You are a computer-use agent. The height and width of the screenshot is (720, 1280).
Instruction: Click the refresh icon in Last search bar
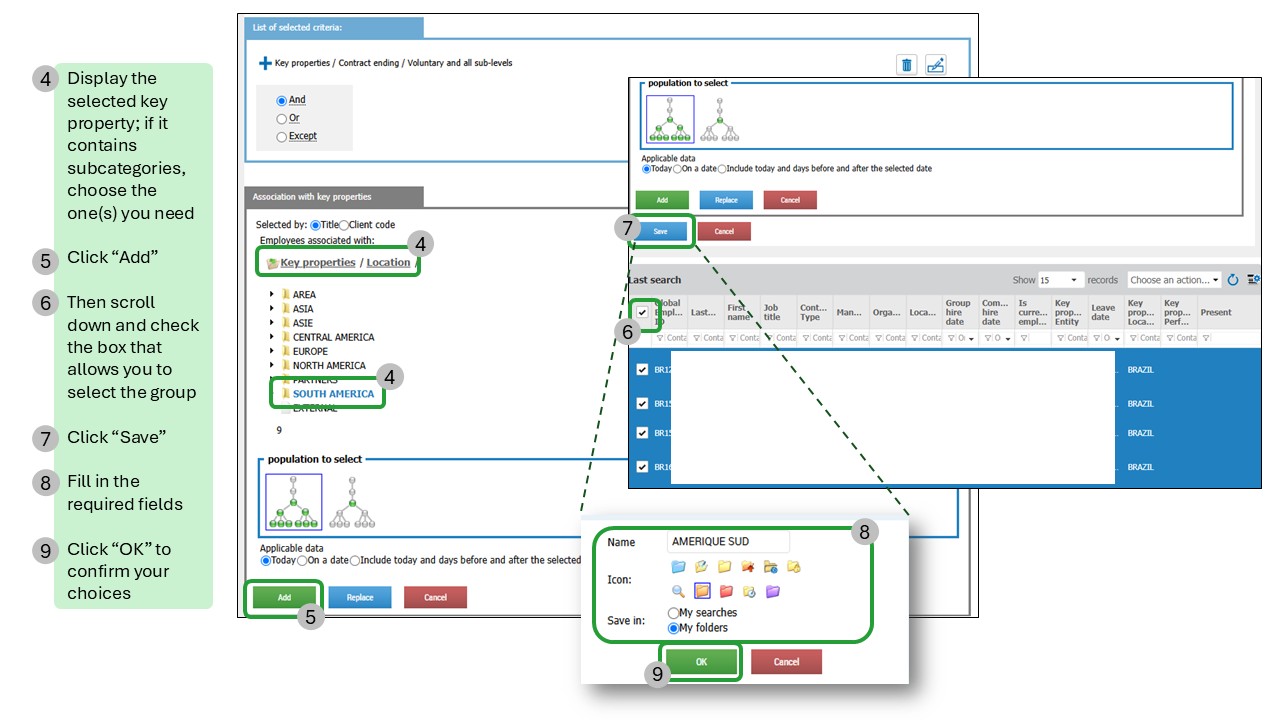[1233, 280]
